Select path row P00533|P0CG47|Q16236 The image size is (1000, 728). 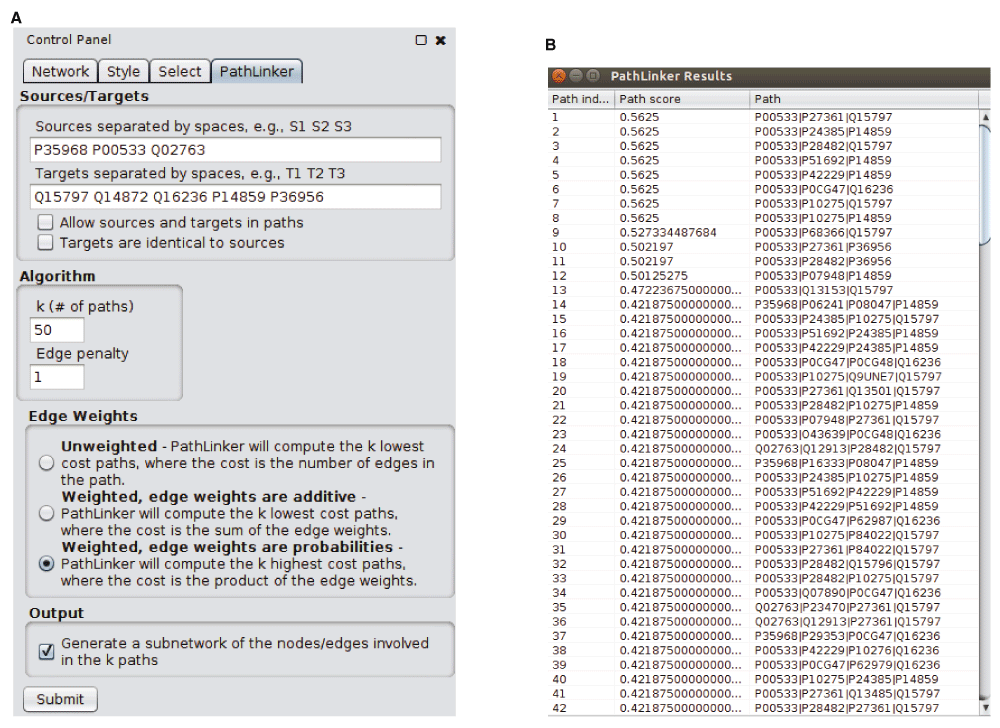[x=763, y=189]
